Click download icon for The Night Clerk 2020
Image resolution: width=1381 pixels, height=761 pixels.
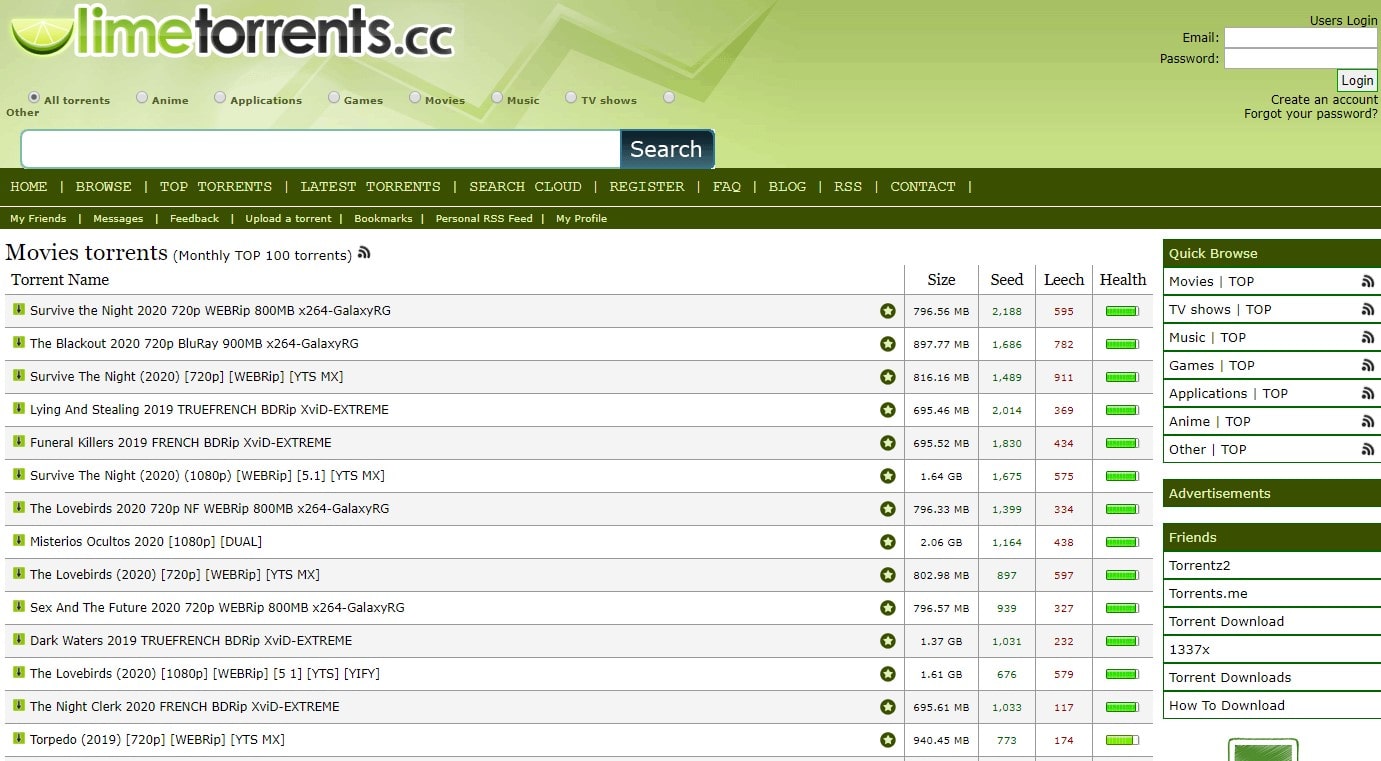(x=19, y=705)
